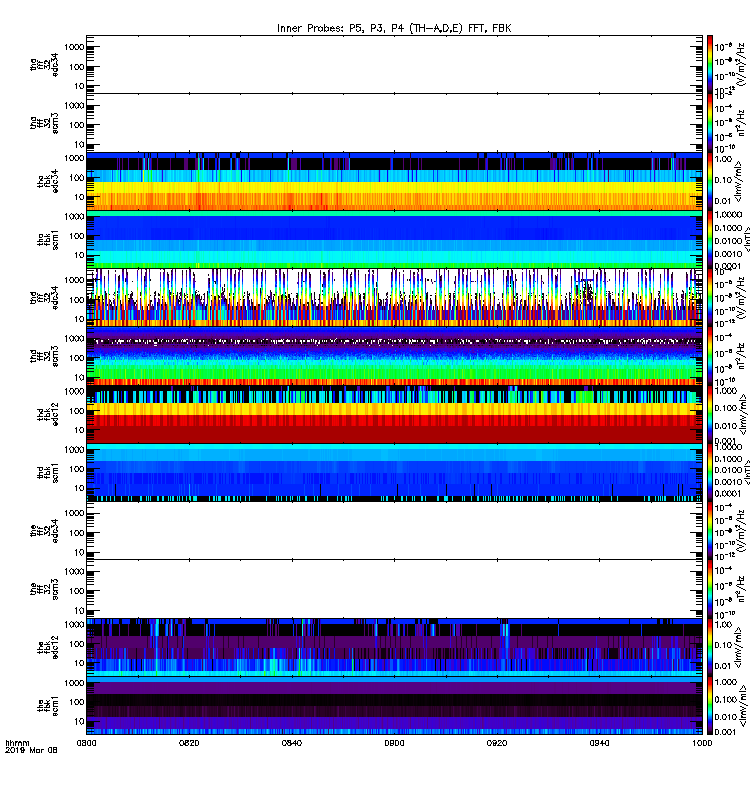Screen dimensions: 750x800
Task: Click the thd fff edc34 spectrogram panel
Action: point(394,298)
